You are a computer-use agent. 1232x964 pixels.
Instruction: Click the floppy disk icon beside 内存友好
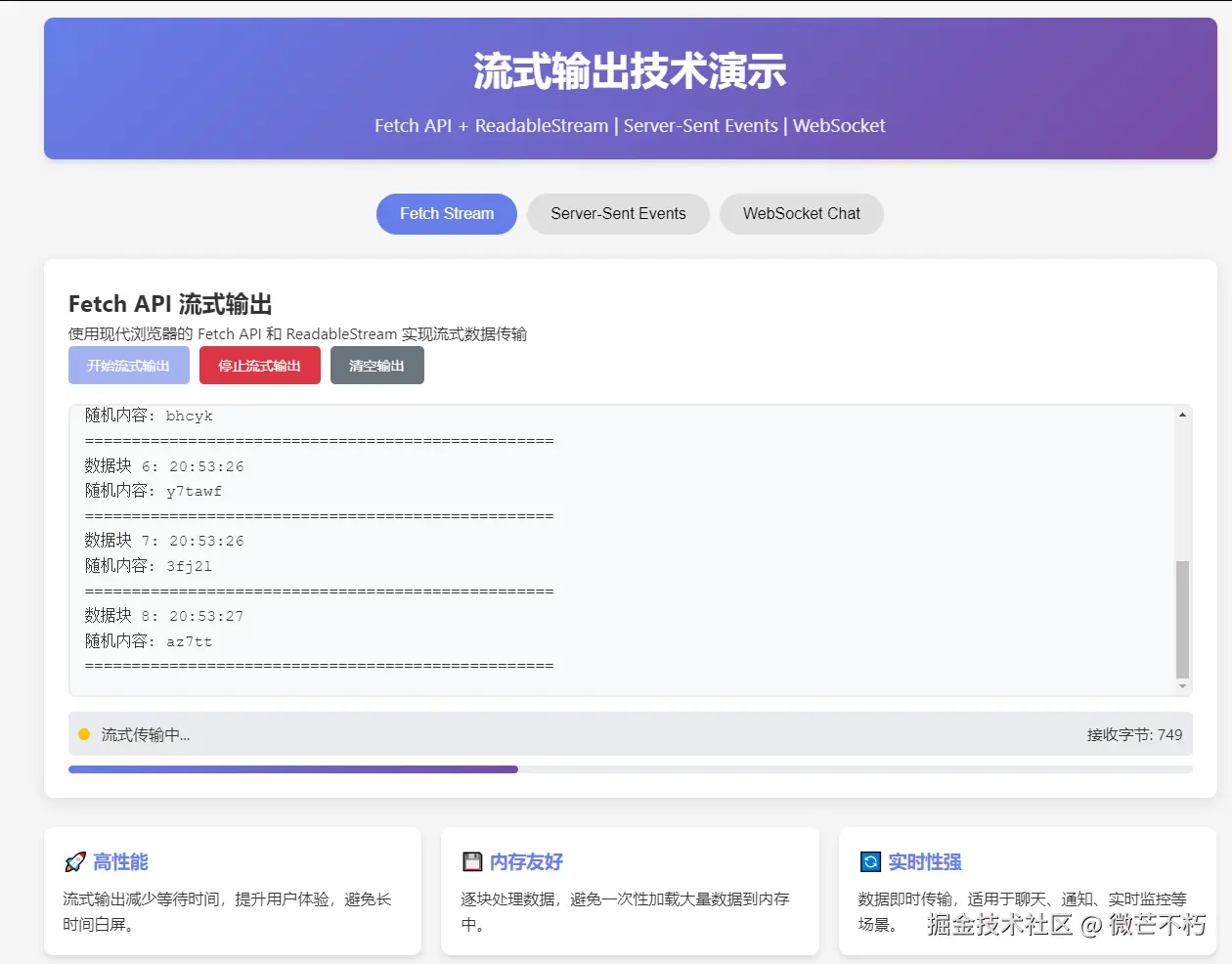(x=472, y=862)
